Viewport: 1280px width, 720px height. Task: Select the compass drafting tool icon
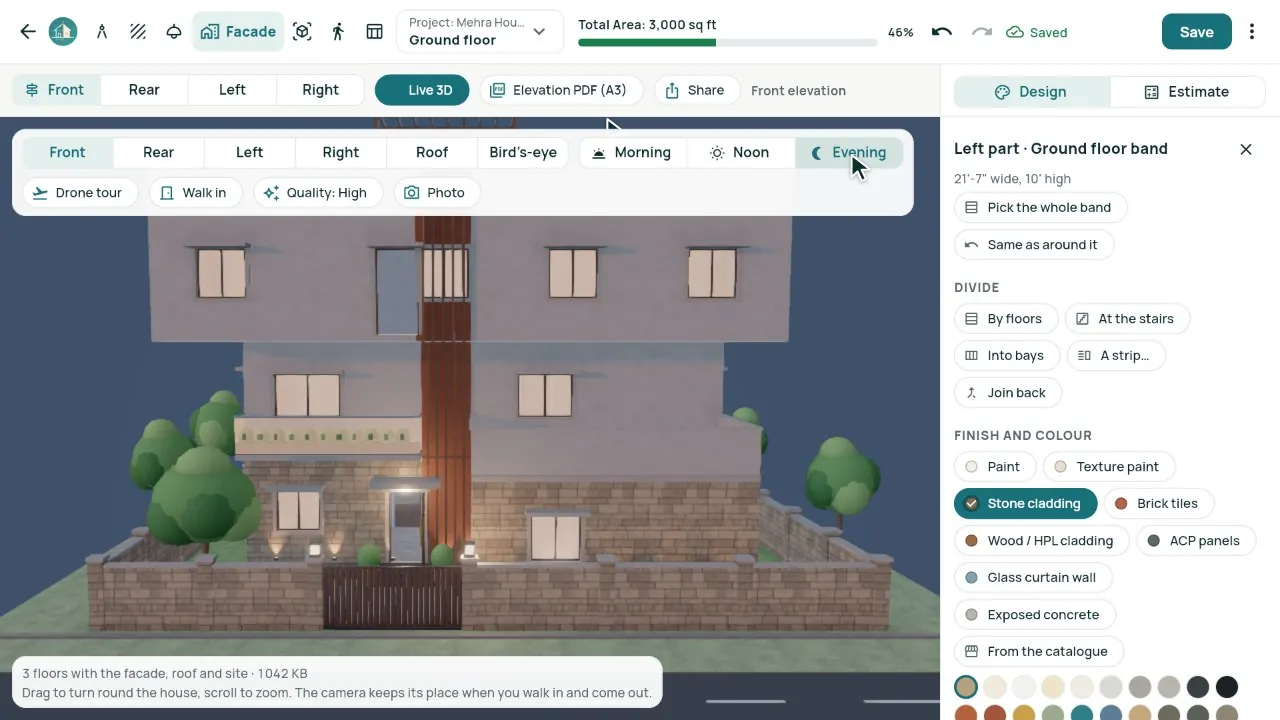[x=102, y=32]
